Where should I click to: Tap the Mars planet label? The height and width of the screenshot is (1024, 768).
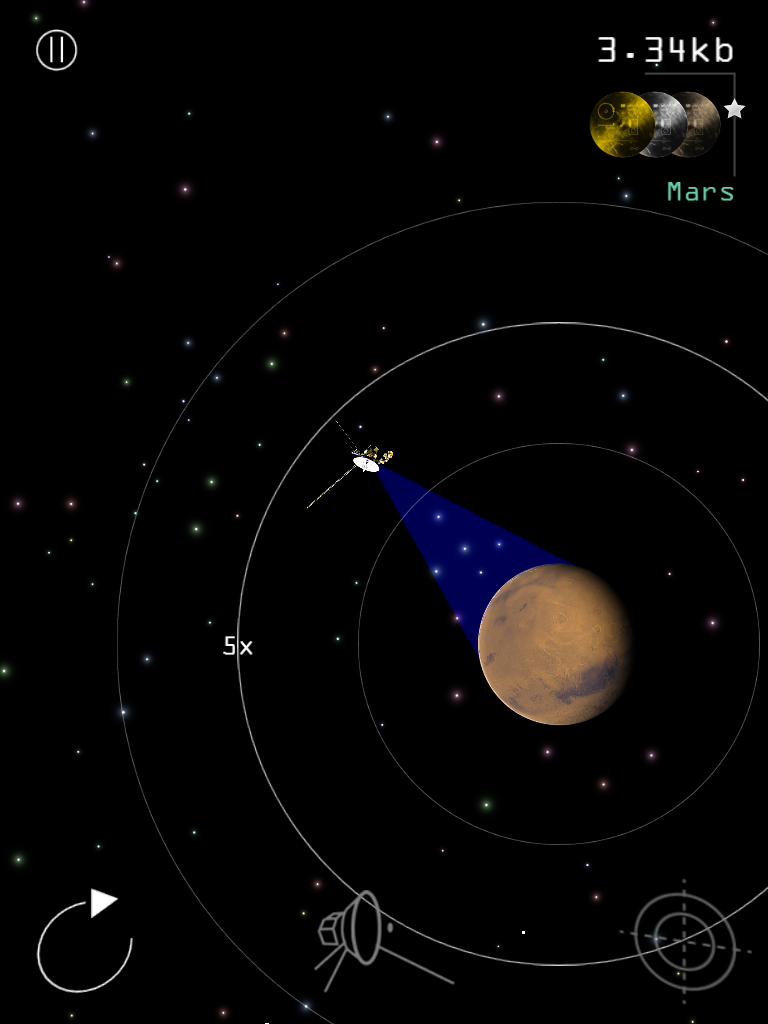(701, 192)
